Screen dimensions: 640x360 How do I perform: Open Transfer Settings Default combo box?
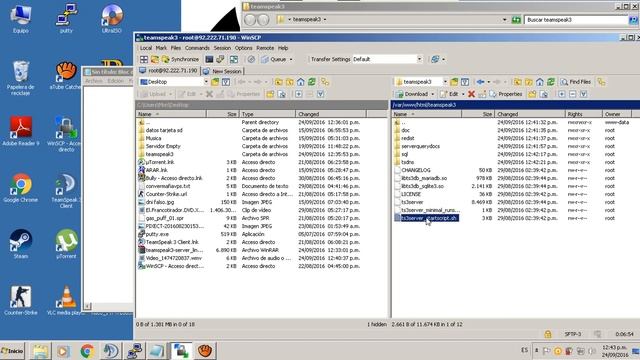point(387,59)
